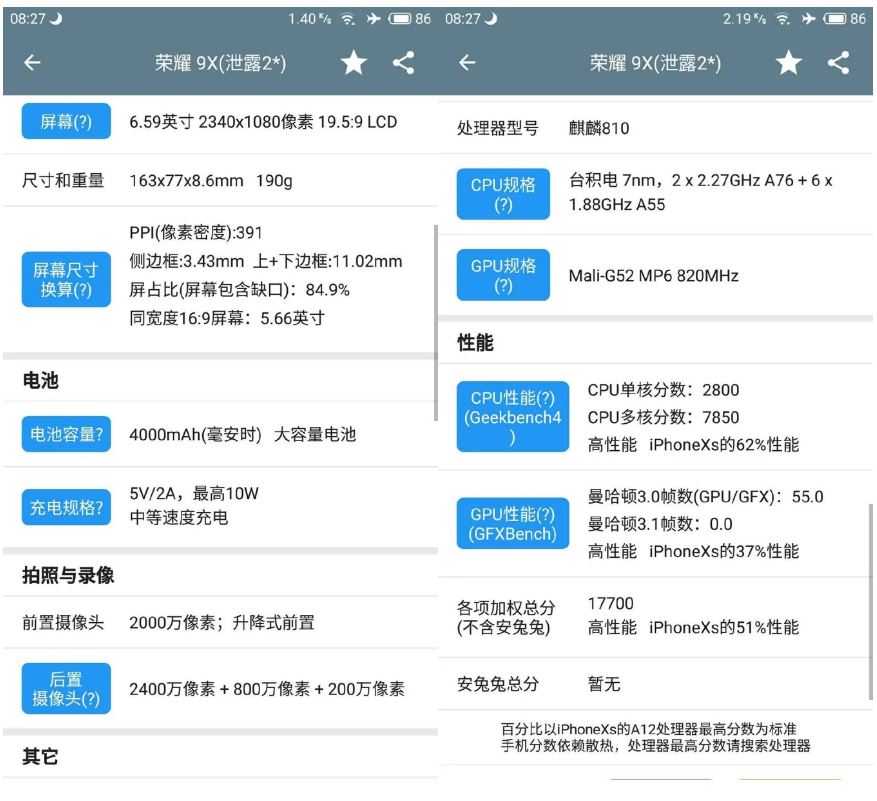The height and width of the screenshot is (801, 877).
Task: Tap the 电池容量? button
Action: pyautogui.click(x=66, y=434)
